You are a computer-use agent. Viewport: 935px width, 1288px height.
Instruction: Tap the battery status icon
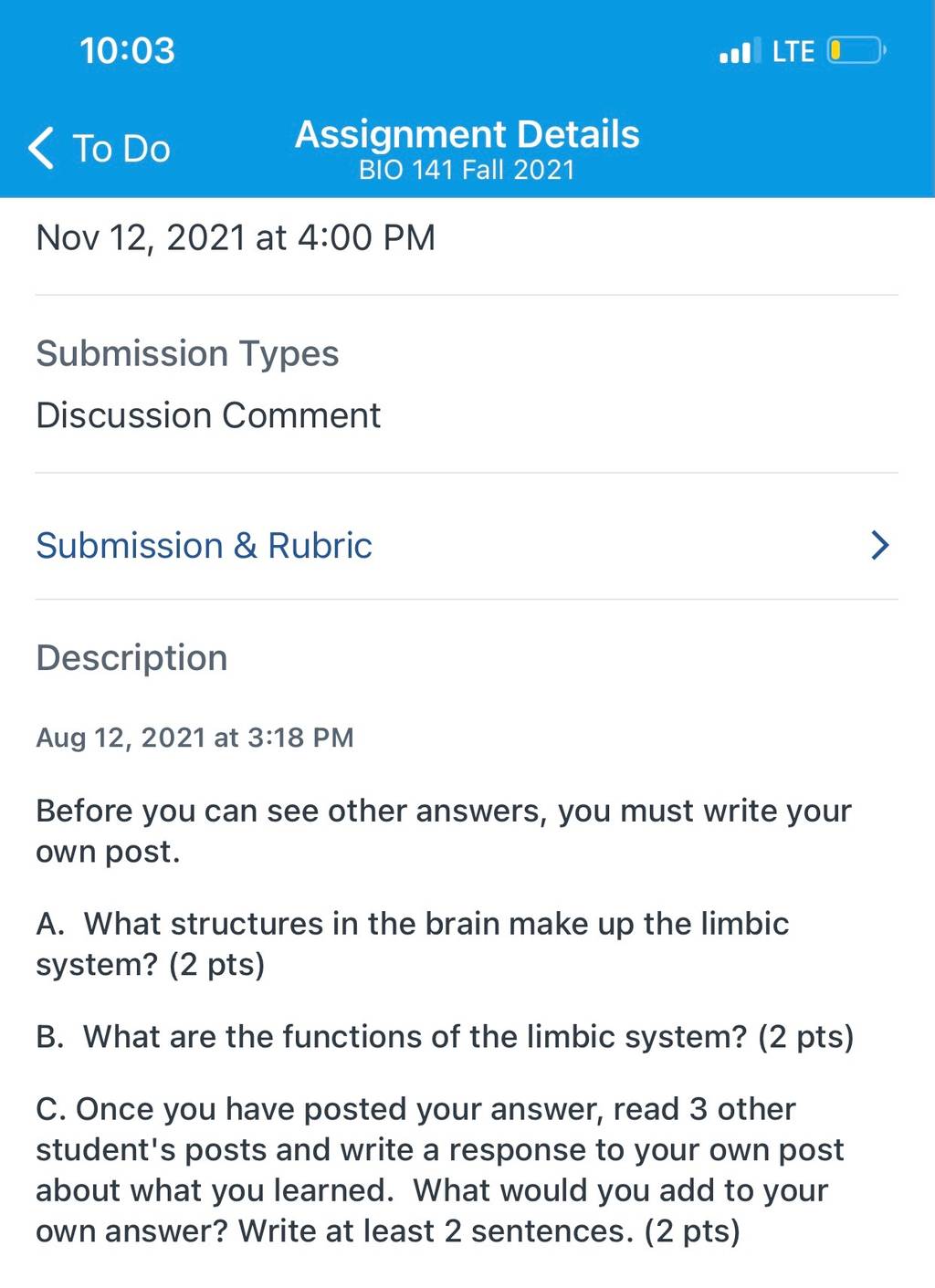point(856,50)
